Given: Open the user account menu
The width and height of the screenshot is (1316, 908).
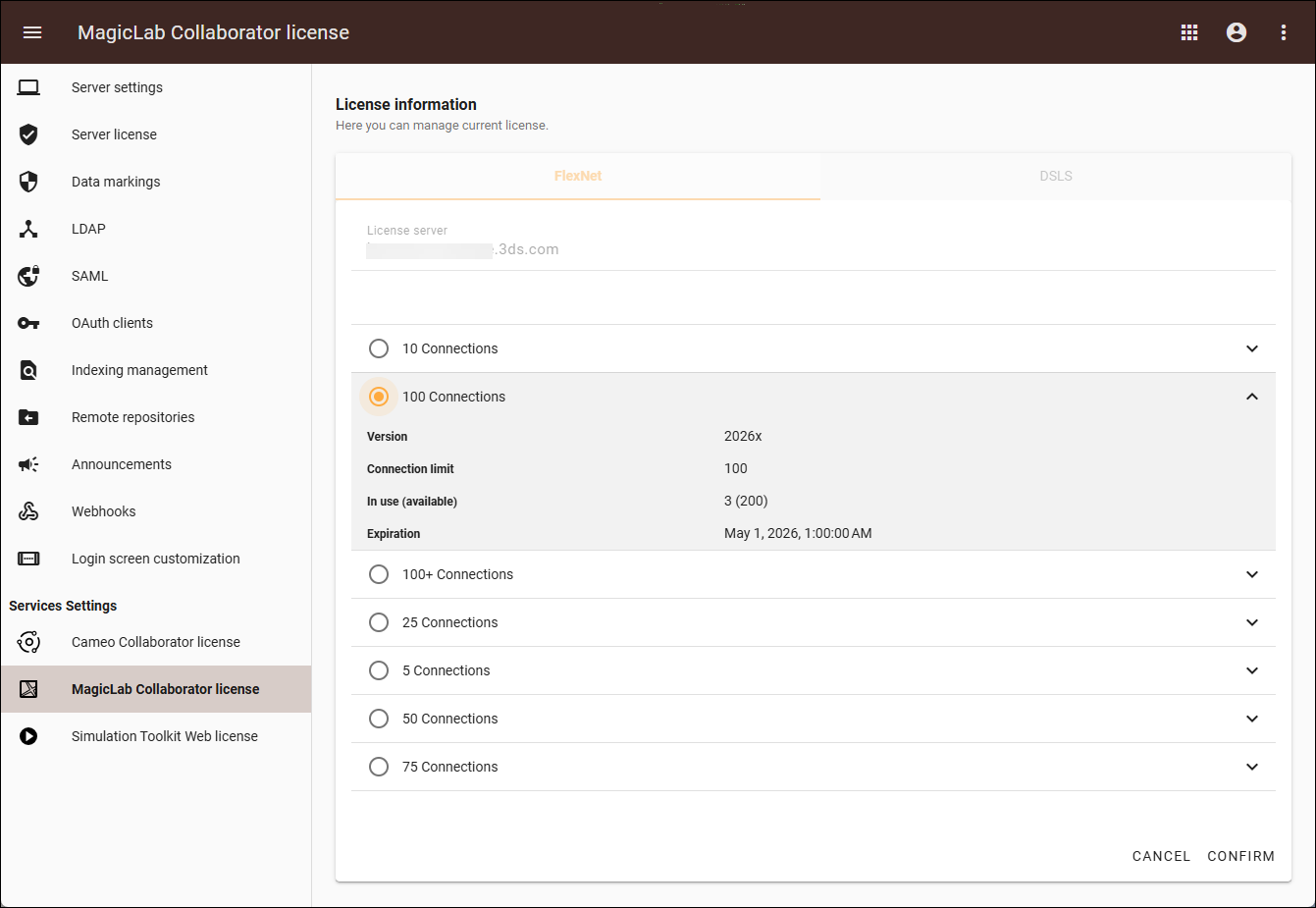Looking at the screenshot, I should click(1237, 32).
